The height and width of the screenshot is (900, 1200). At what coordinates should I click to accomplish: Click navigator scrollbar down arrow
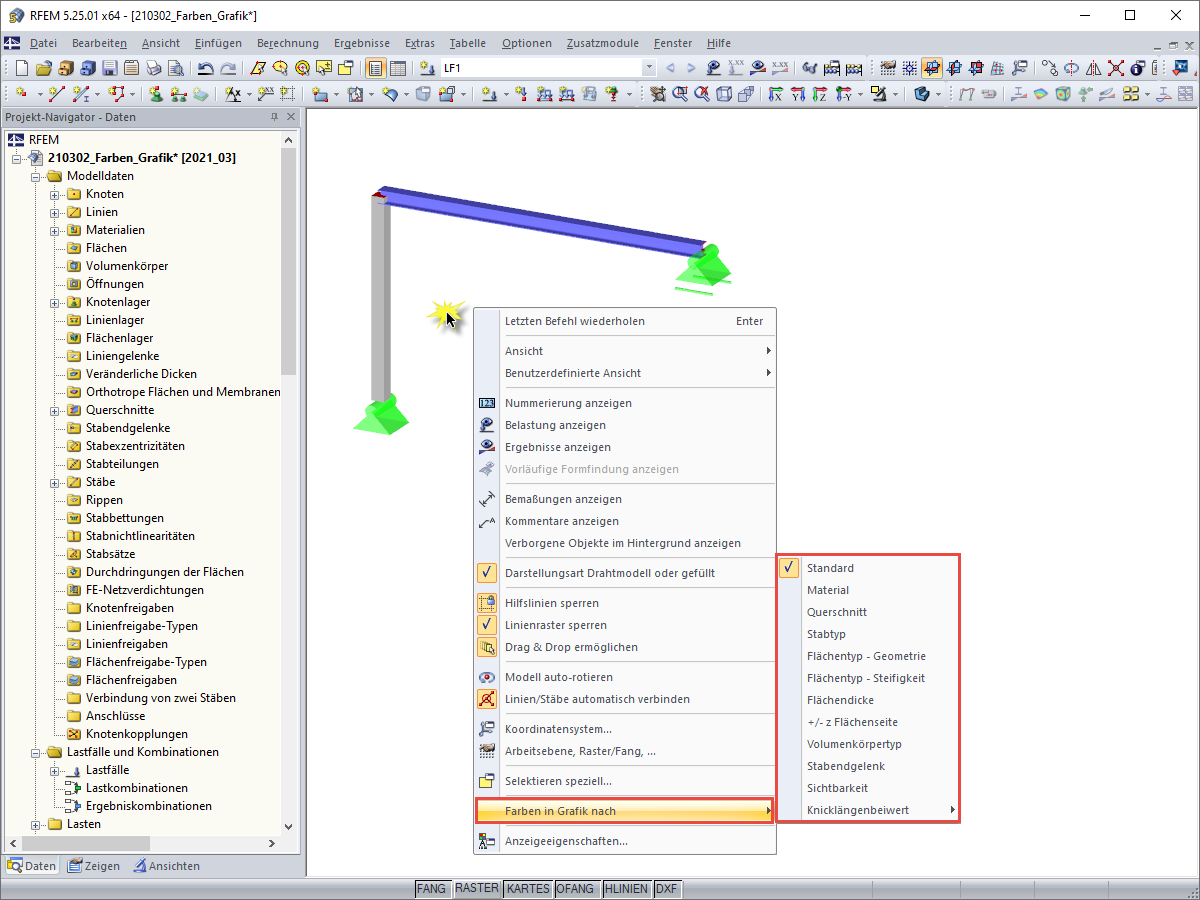pos(289,826)
